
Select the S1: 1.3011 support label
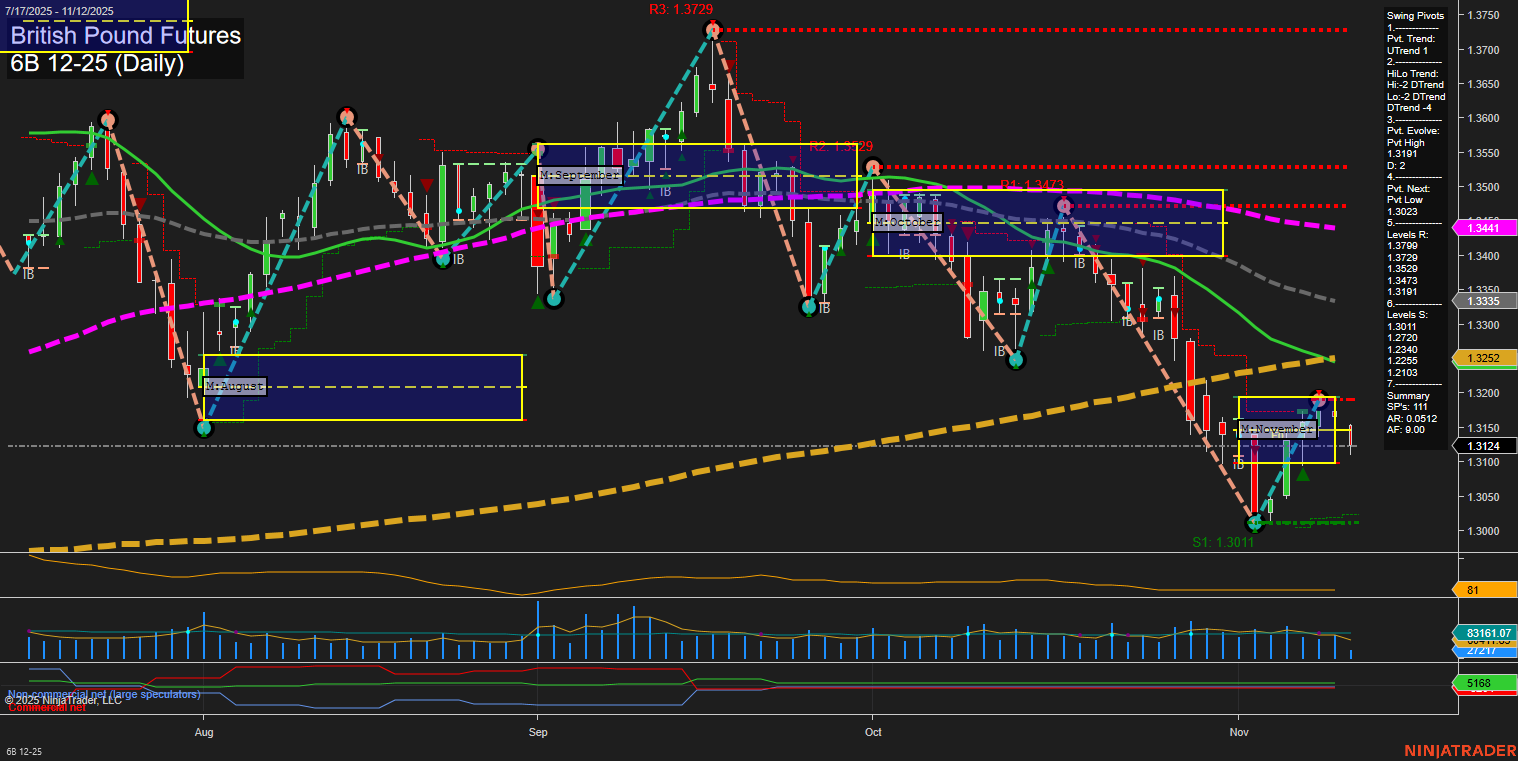(x=1223, y=542)
